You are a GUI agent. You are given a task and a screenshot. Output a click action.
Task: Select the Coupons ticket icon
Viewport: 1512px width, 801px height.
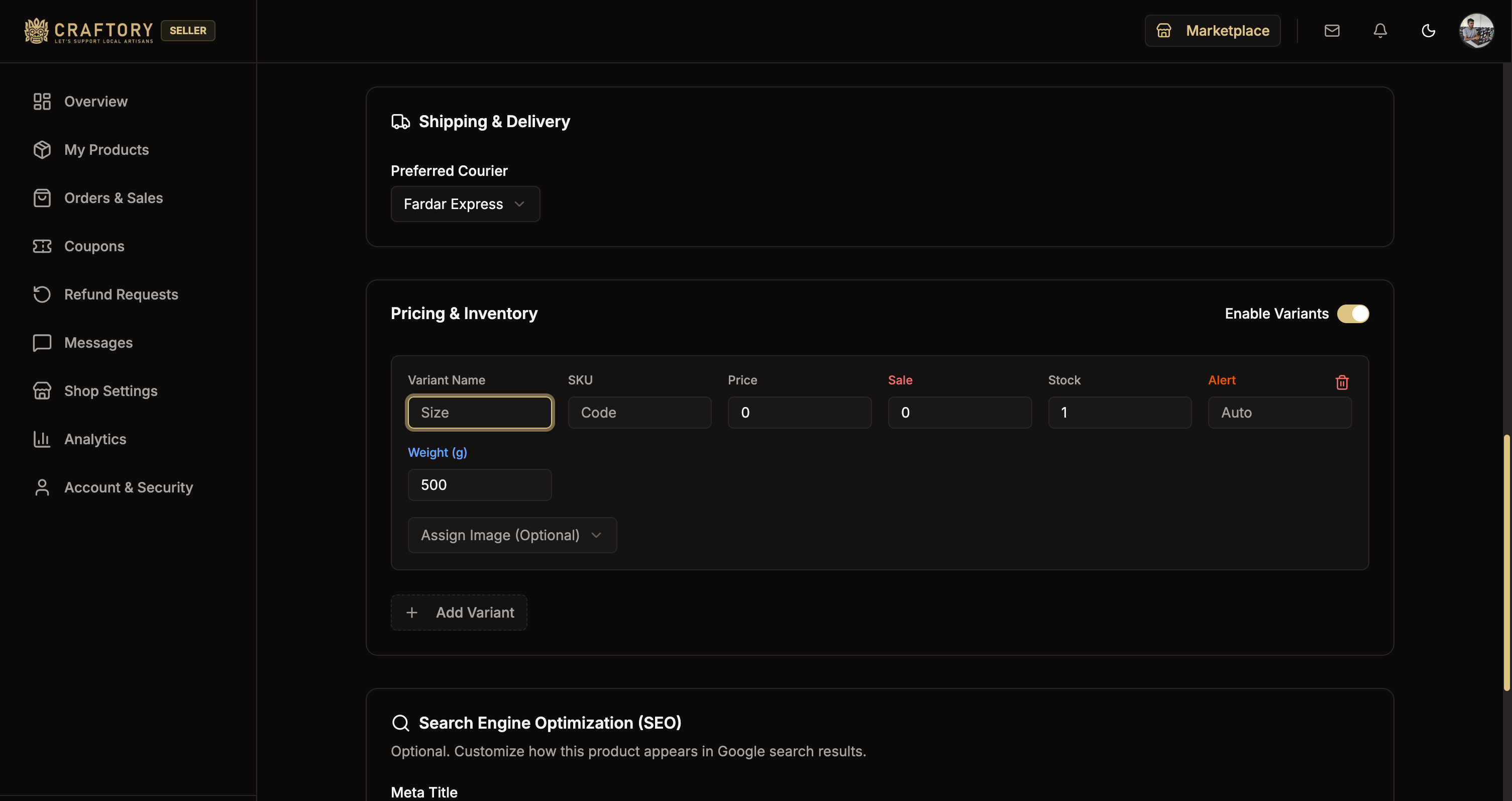point(42,246)
